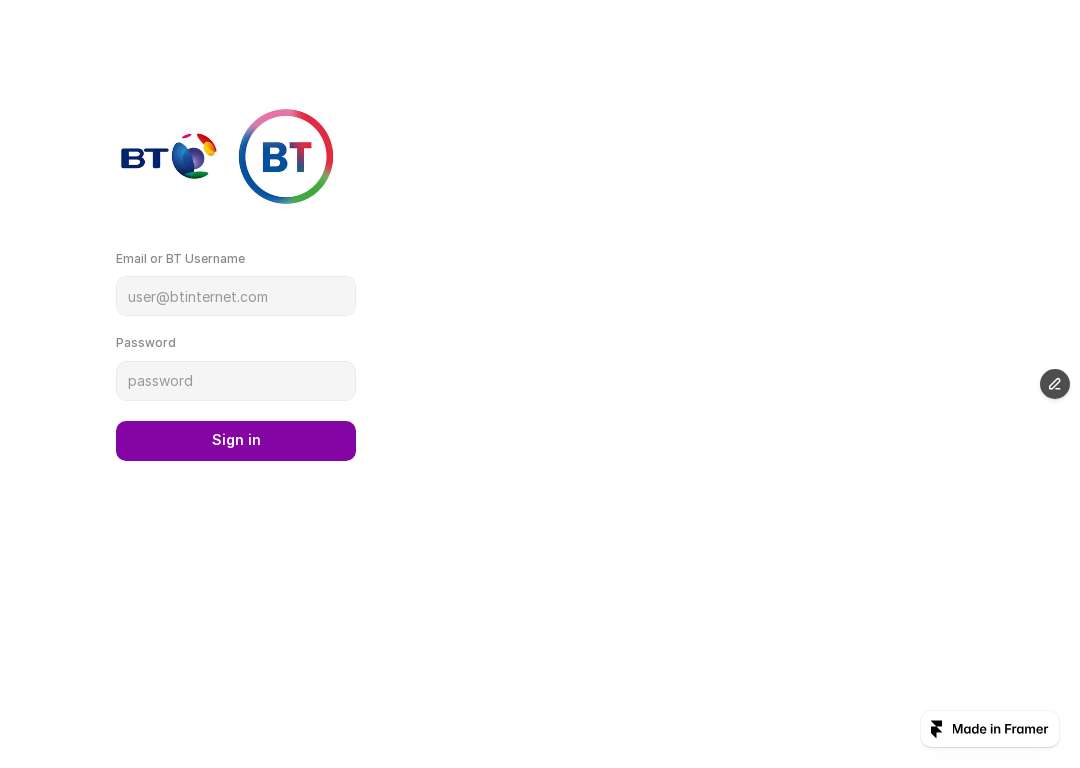1080x768 pixels.
Task: Click the white "Sign in" button text
Action: tap(236, 440)
